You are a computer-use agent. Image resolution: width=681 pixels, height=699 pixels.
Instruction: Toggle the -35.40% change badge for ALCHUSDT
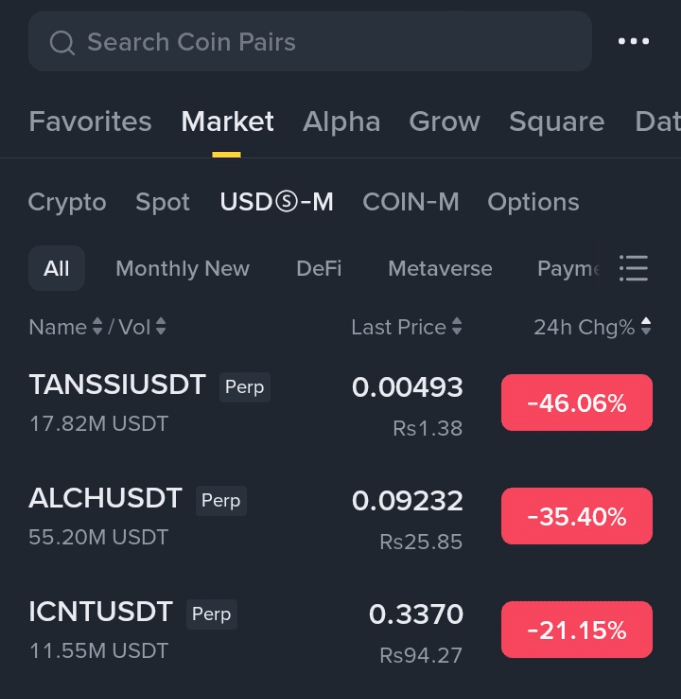tap(577, 516)
